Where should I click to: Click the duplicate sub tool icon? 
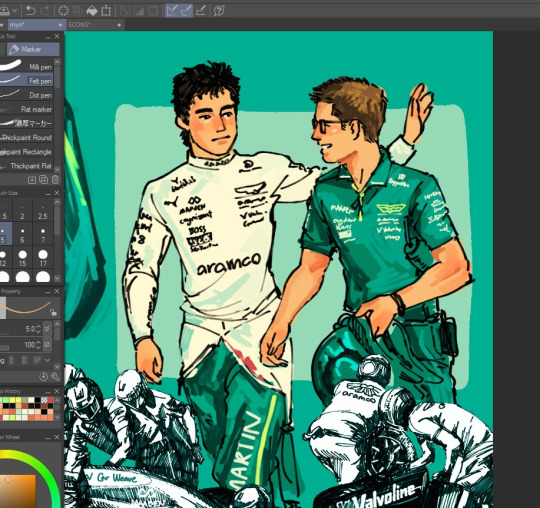[43, 179]
